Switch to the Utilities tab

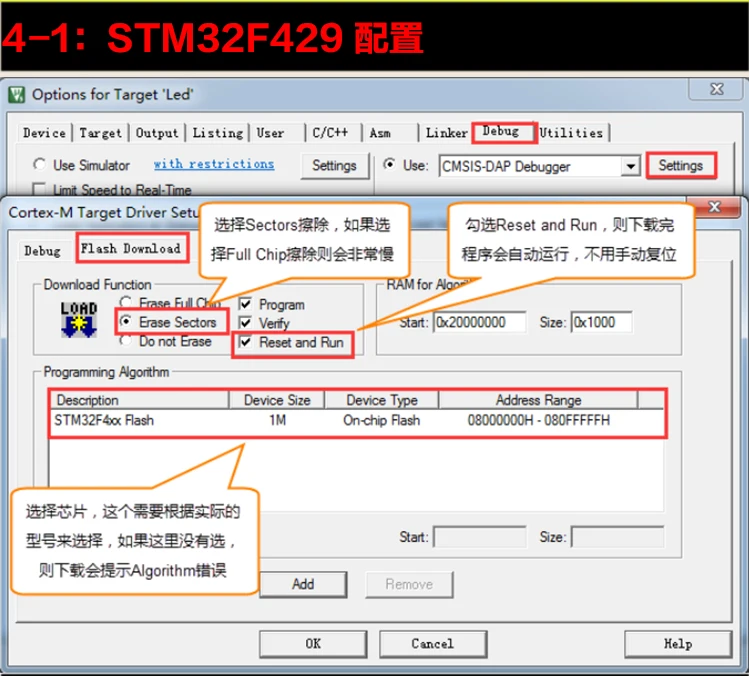click(572, 133)
